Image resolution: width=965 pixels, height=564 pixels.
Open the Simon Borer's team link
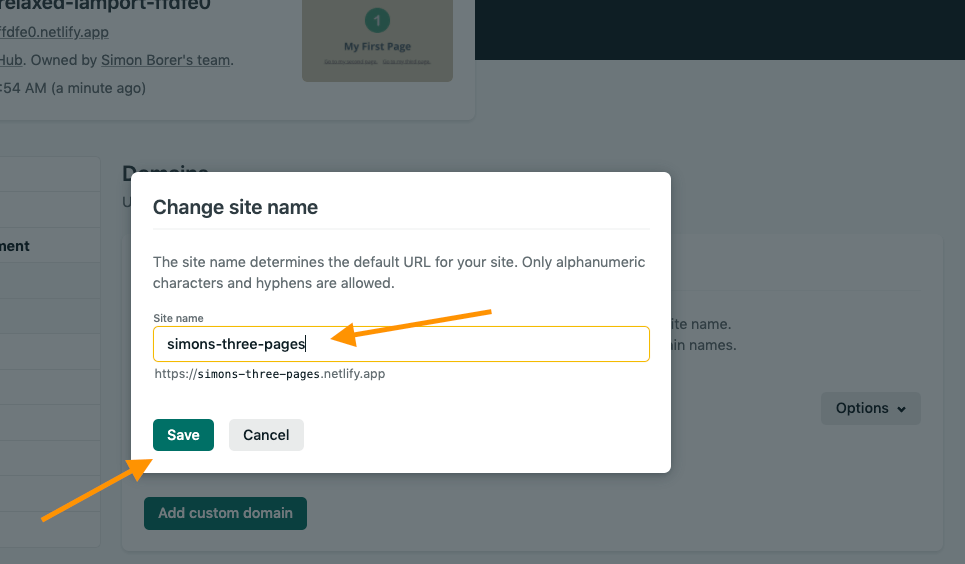(x=165, y=60)
